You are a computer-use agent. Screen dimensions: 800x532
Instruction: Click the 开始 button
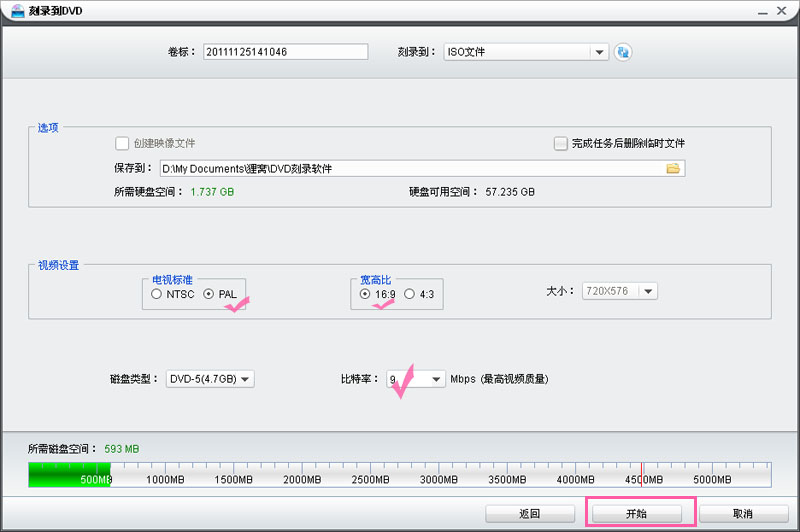tap(636, 514)
